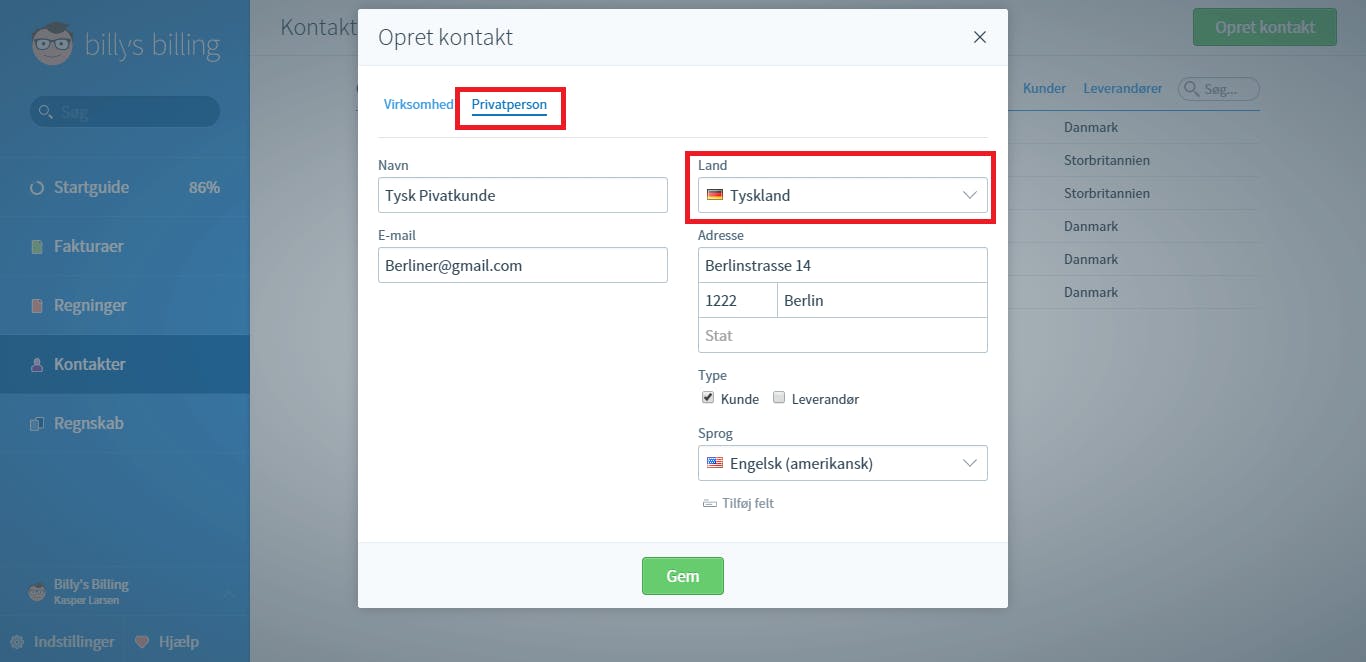Viewport: 1366px width, 662px height.
Task: Switch to the Virksomhed tab
Action: coord(418,104)
